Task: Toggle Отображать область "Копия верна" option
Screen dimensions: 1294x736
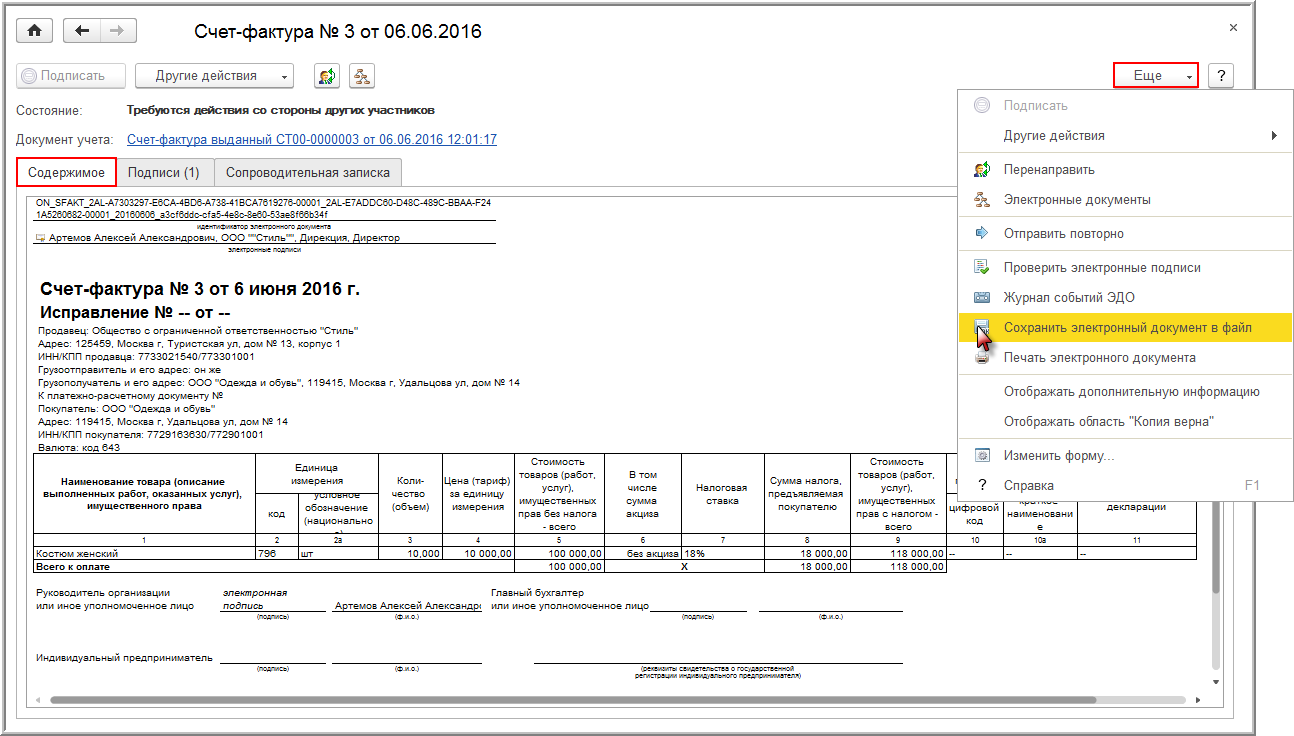Action: coord(1125,422)
